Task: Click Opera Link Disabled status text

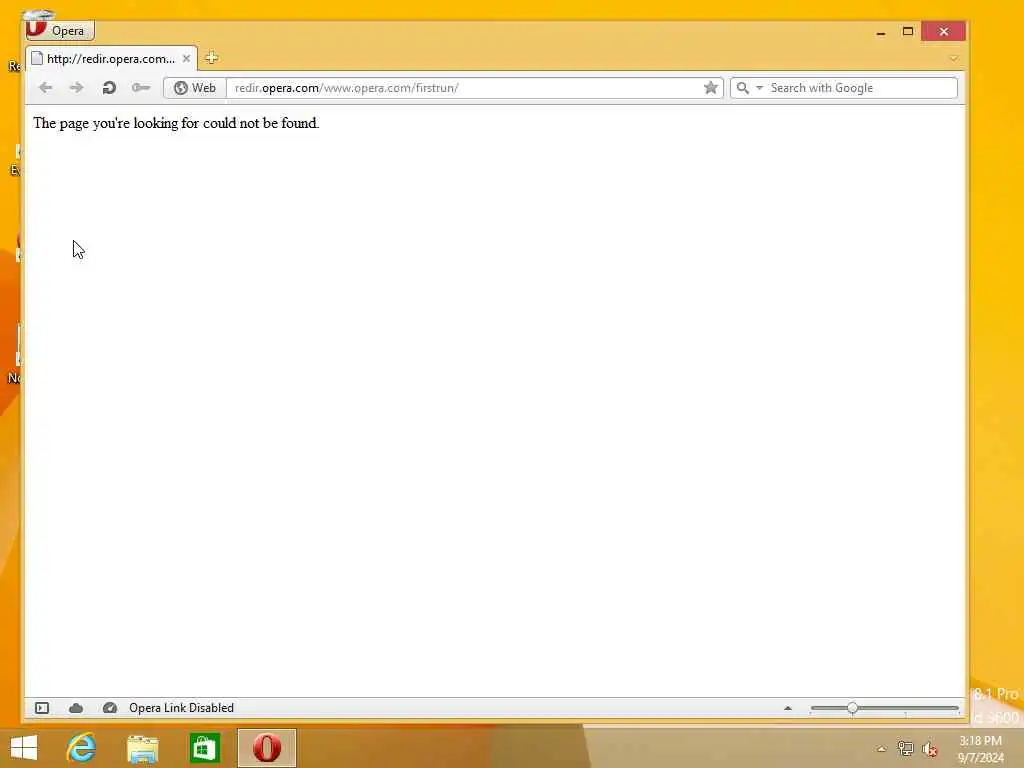Action: [x=182, y=708]
